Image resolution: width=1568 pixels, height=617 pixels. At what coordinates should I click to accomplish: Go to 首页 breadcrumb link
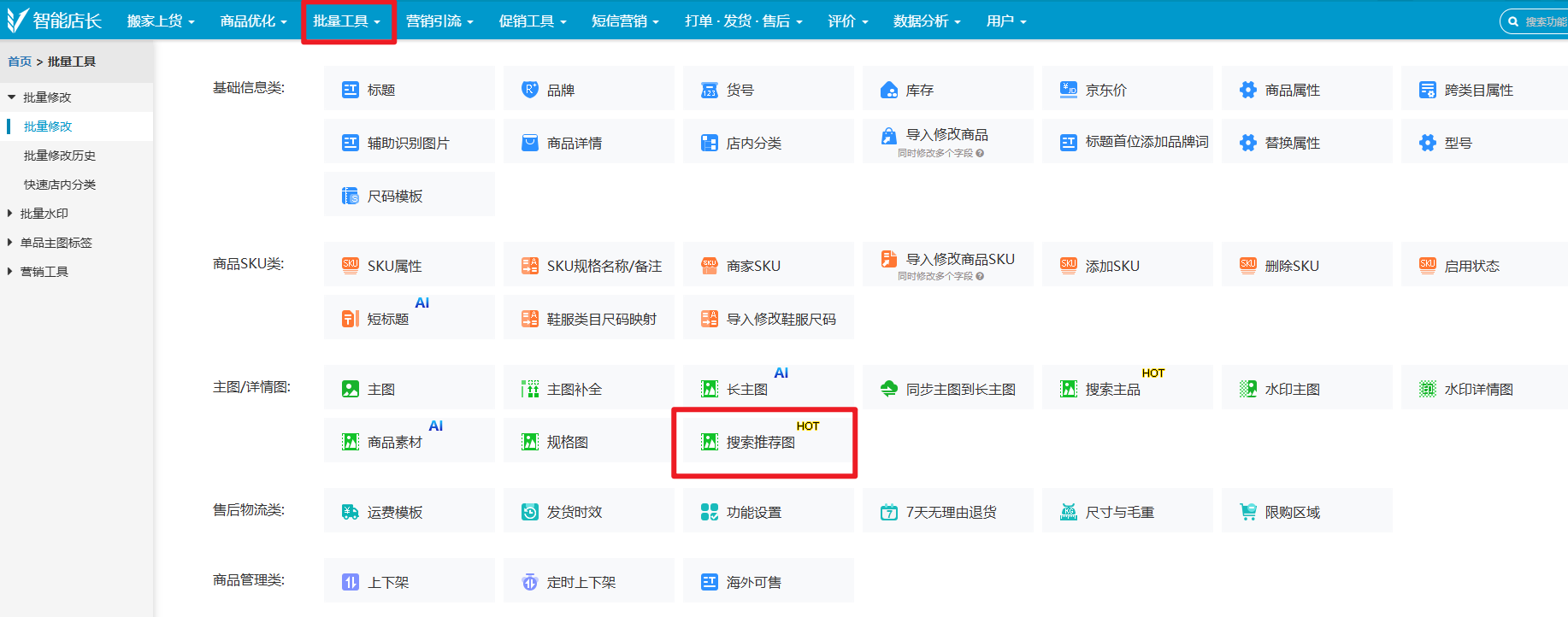click(x=20, y=62)
